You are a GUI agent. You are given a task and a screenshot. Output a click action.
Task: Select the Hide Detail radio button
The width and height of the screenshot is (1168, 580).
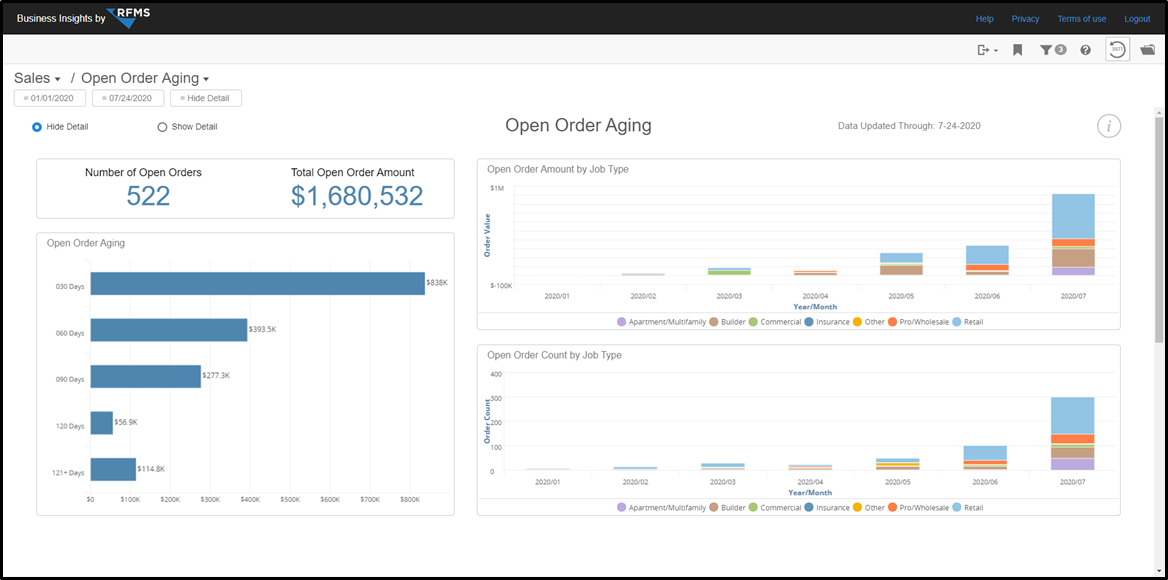(x=36, y=127)
